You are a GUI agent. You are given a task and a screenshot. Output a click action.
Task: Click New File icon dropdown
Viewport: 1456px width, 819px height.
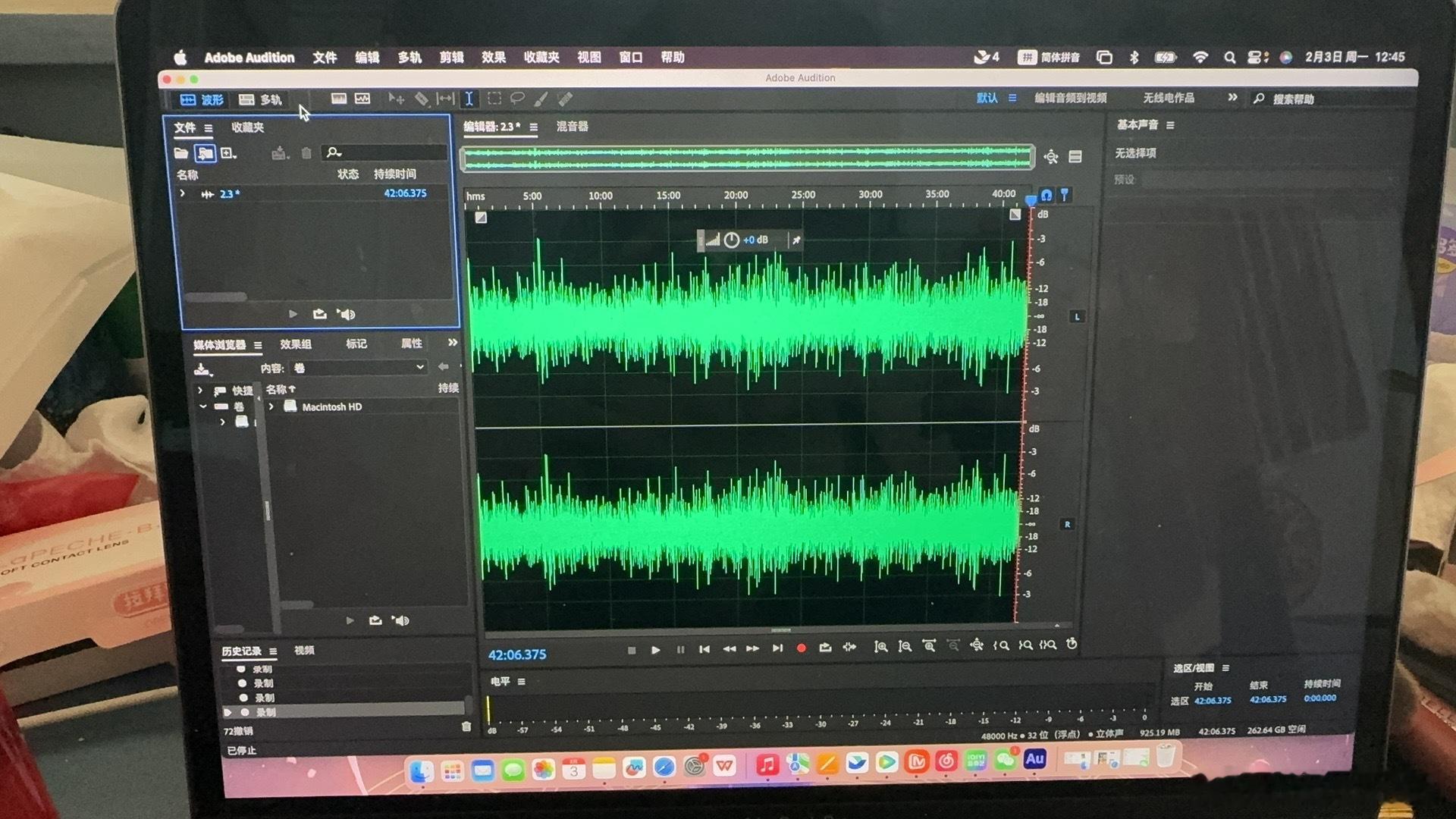(x=228, y=153)
